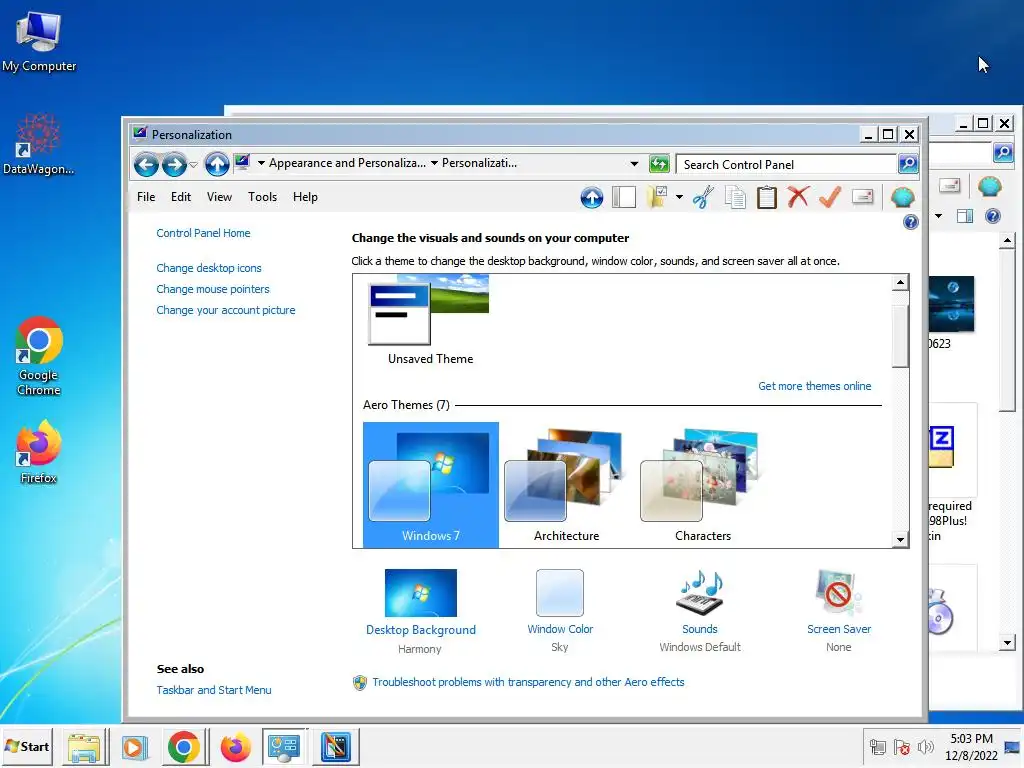Click the volume speaker tray icon
The image size is (1024, 768).
point(925,747)
